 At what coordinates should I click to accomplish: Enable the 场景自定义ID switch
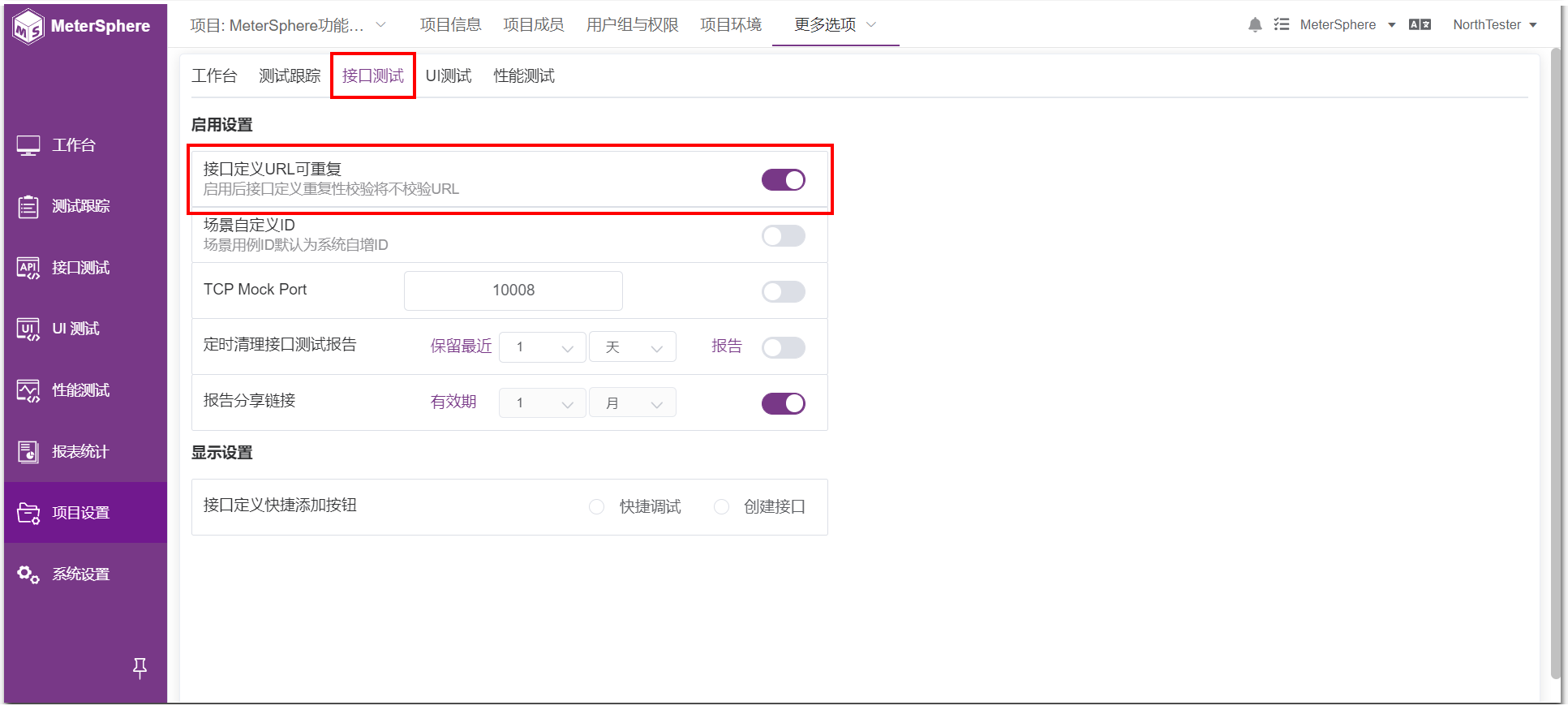[784, 236]
